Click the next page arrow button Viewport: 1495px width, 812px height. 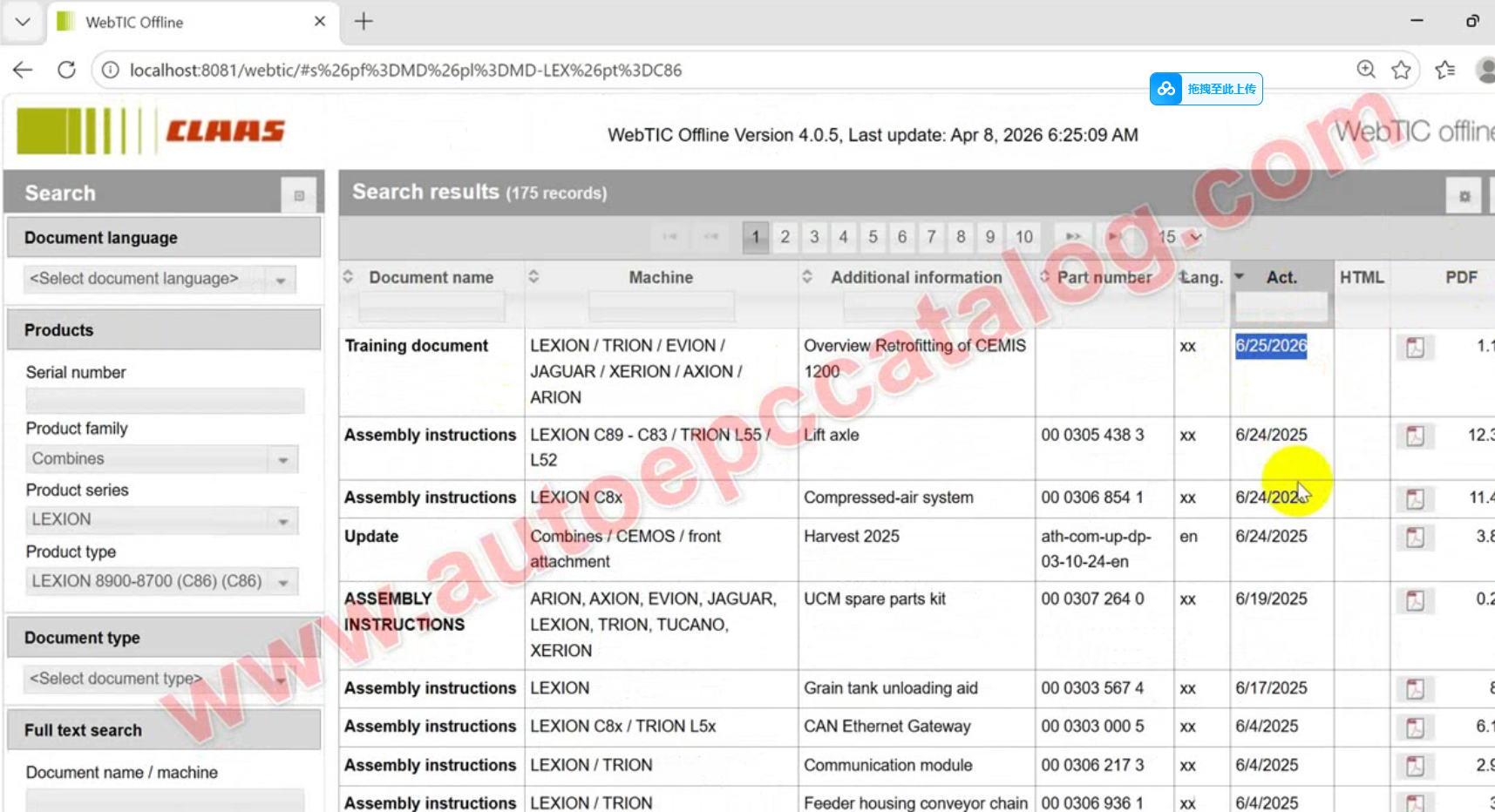point(1073,237)
